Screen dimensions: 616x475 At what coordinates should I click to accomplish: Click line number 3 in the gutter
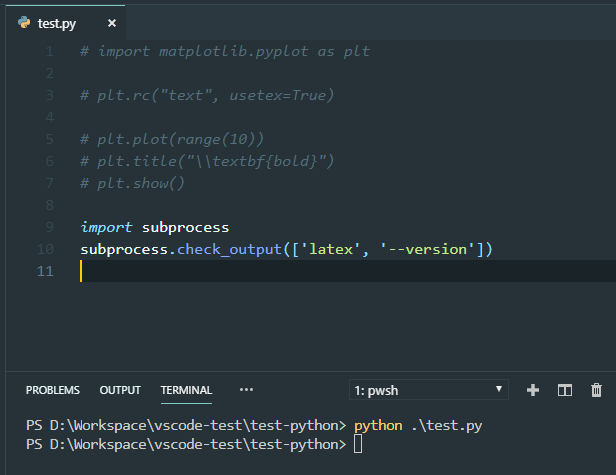click(x=50, y=95)
